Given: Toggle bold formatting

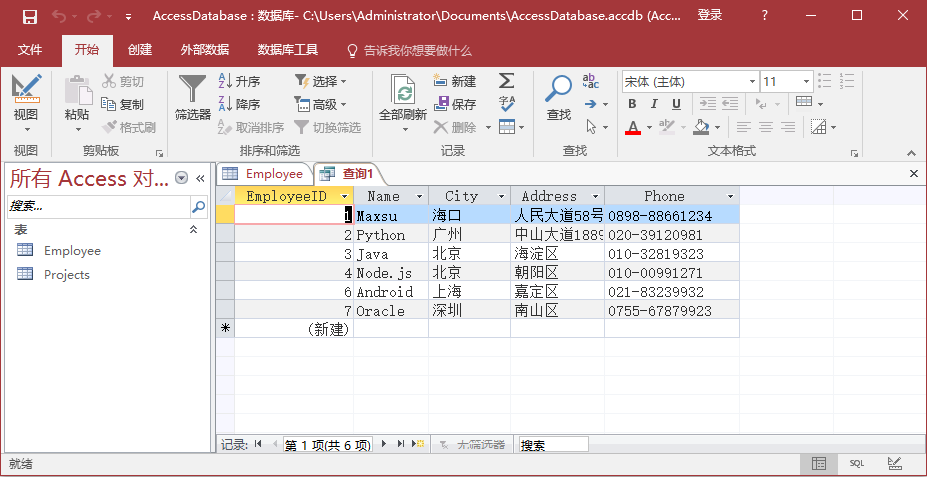Looking at the screenshot, I should [632, 104].
